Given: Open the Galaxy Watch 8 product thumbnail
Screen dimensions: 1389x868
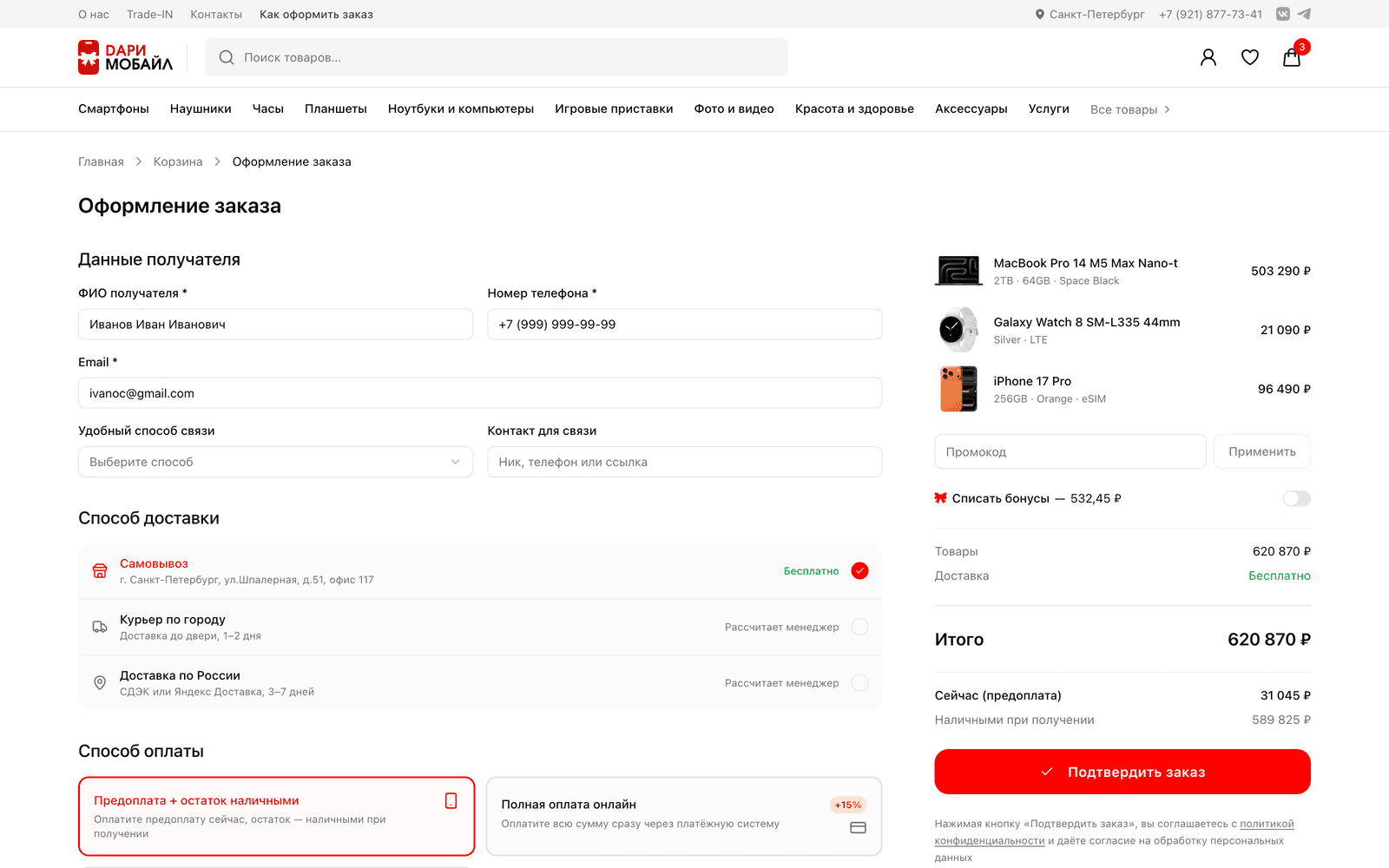Looking at the screenshot, I should [x=958, y=330].
